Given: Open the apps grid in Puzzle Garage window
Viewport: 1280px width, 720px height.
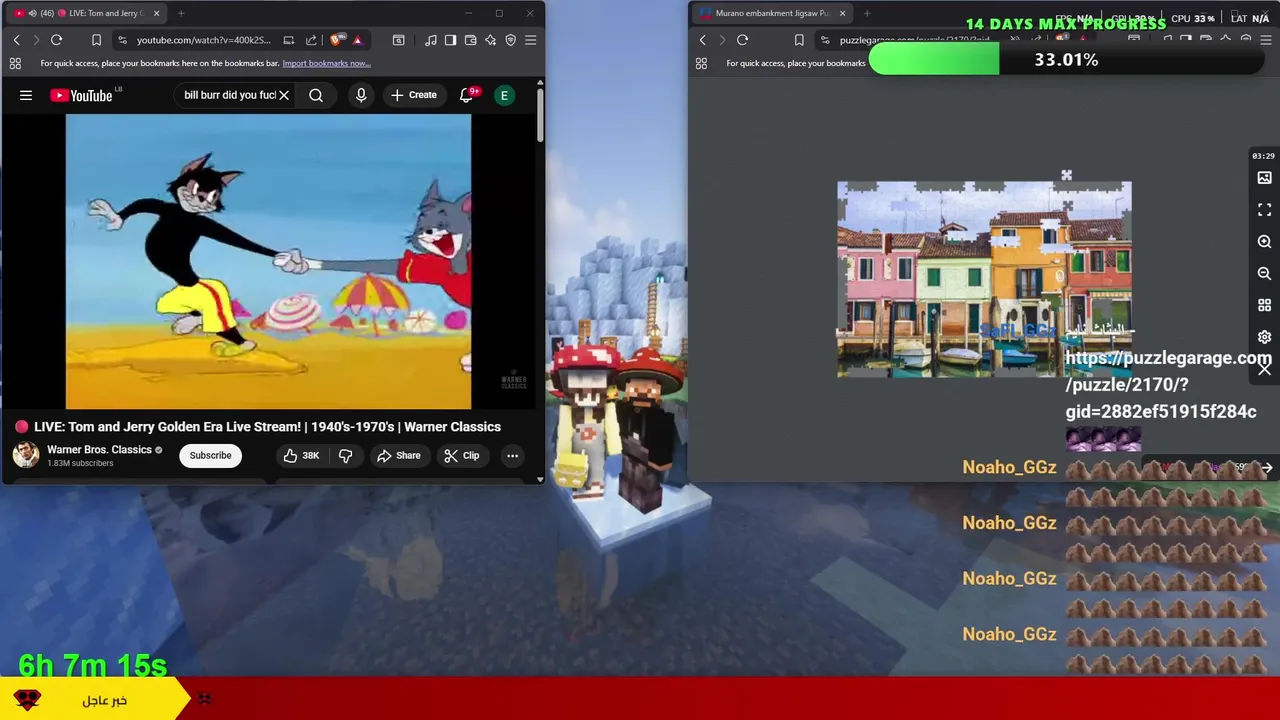Looking at the screenshot, I should click(x=701, y=63).
